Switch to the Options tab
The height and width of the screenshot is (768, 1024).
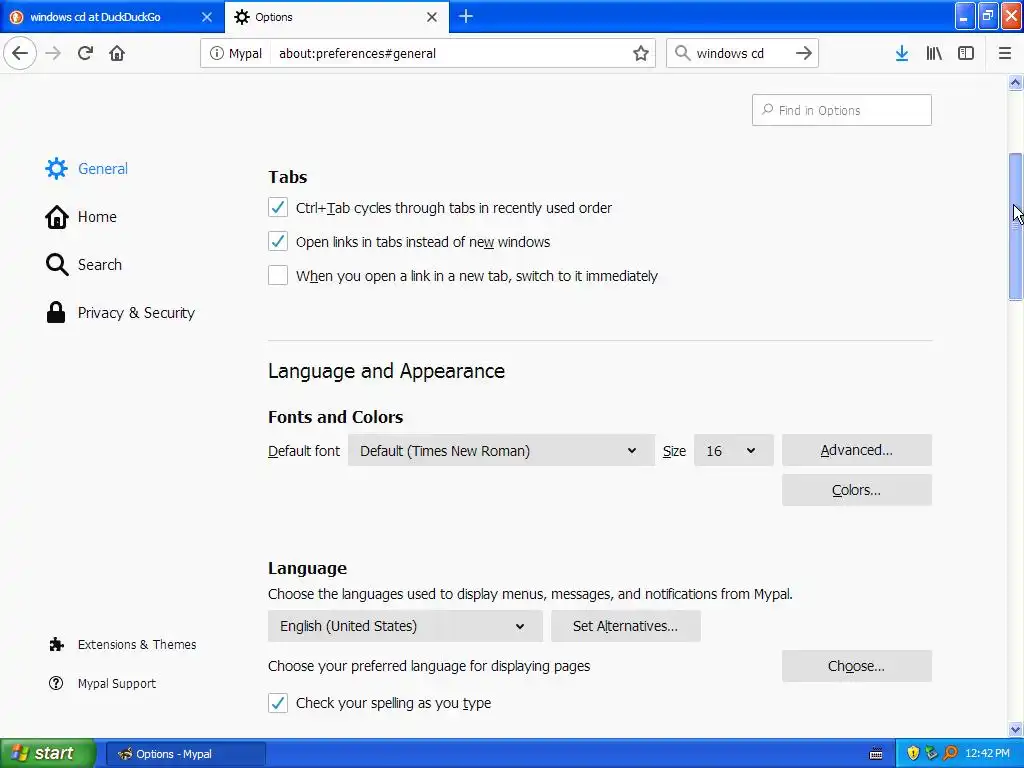336,17
